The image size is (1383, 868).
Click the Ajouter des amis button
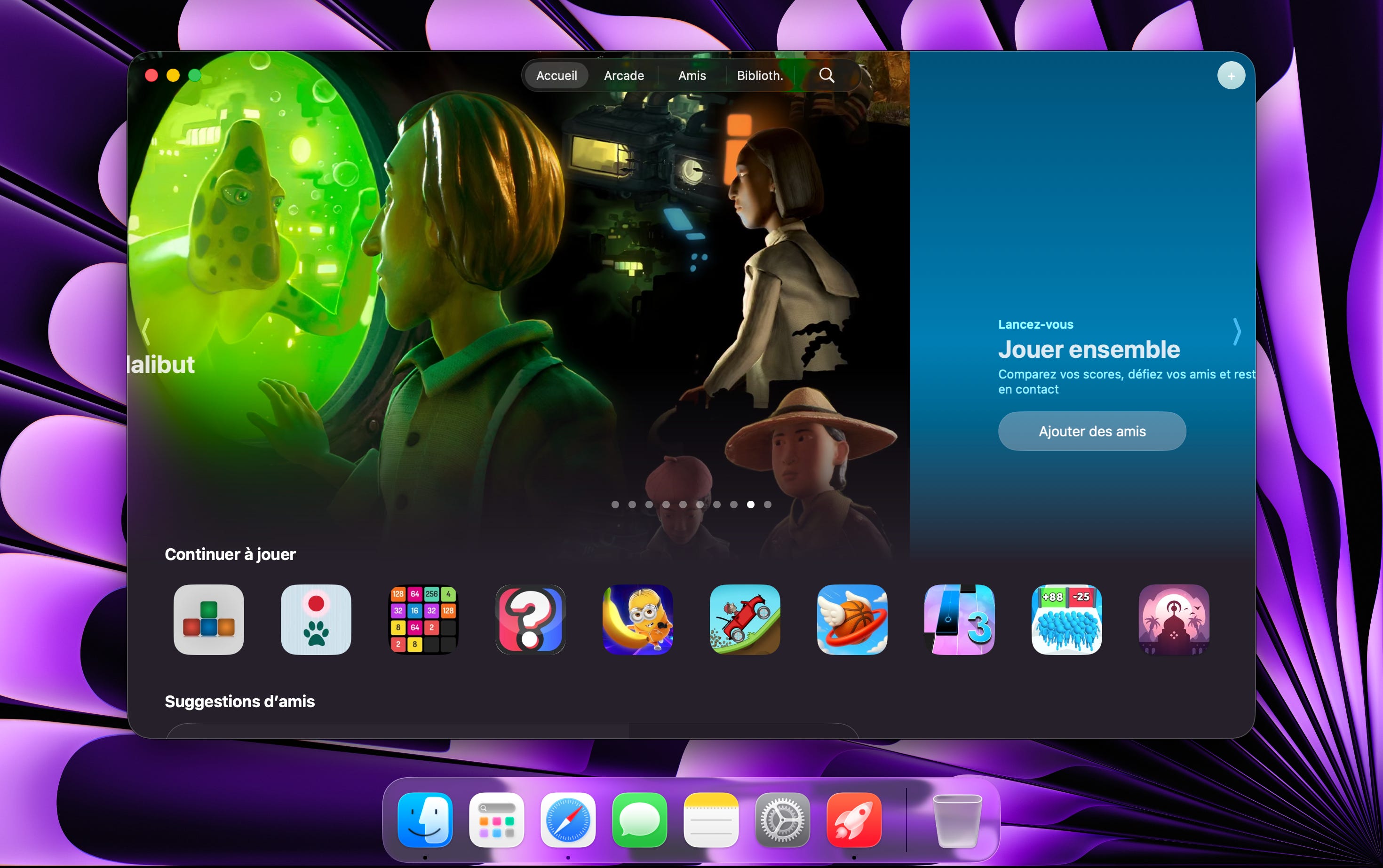pyautogui.click(x=1091, y=431)
